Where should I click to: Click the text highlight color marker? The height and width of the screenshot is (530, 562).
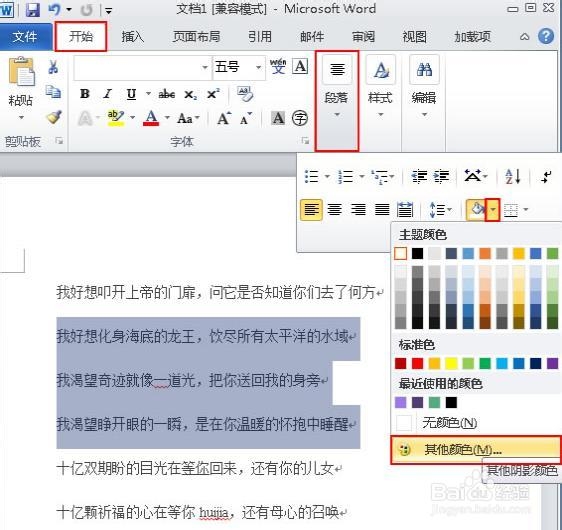(116, 118)
